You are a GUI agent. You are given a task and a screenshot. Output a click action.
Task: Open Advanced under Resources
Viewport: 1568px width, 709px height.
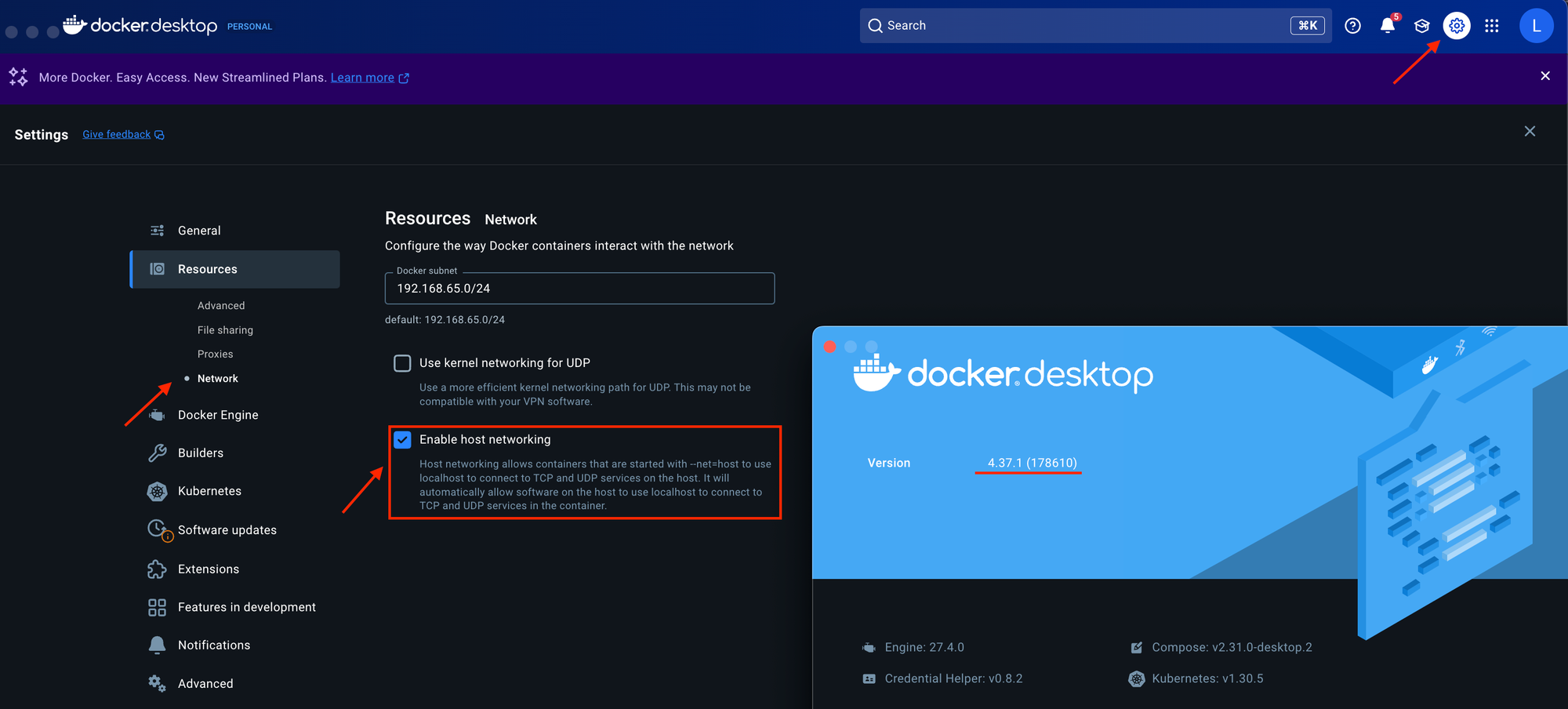(221, 306)
